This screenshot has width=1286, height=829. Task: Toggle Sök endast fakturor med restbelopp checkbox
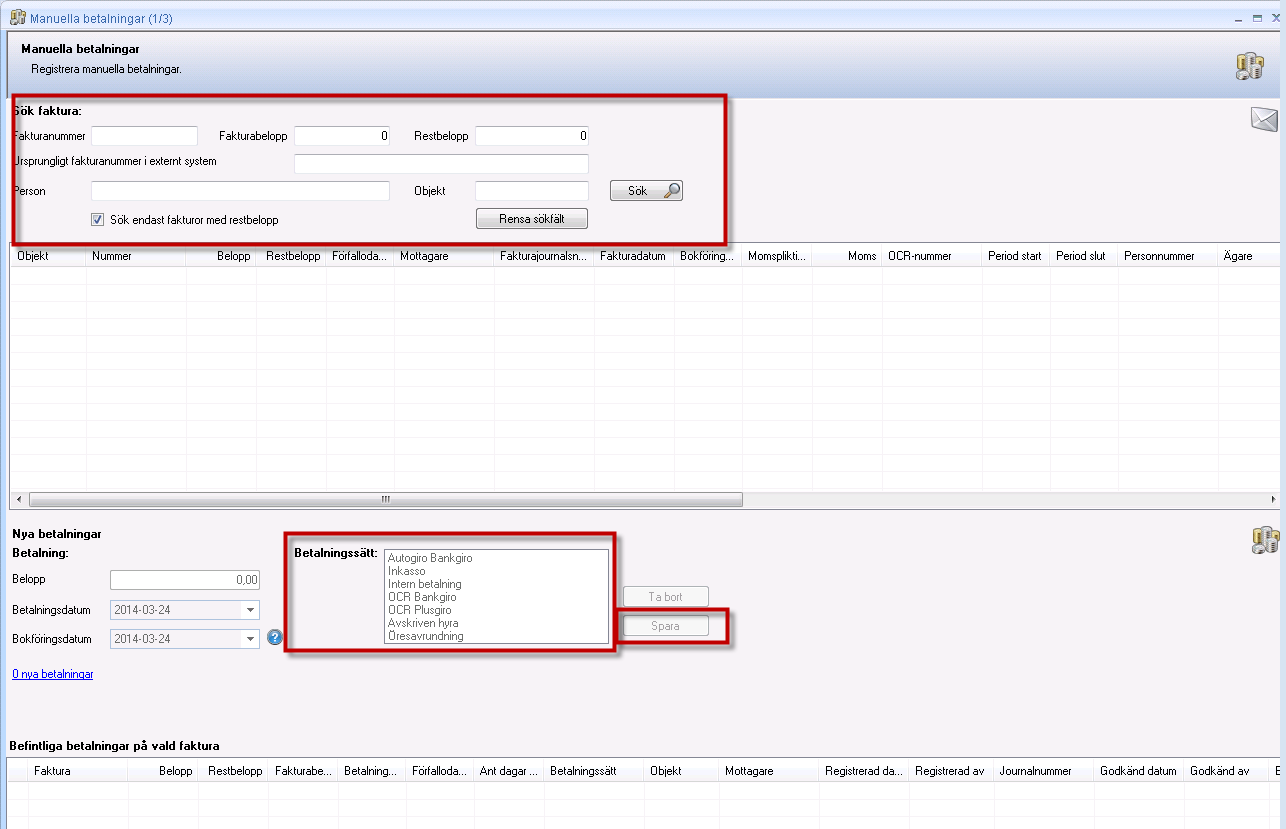(x=98, y=220)
